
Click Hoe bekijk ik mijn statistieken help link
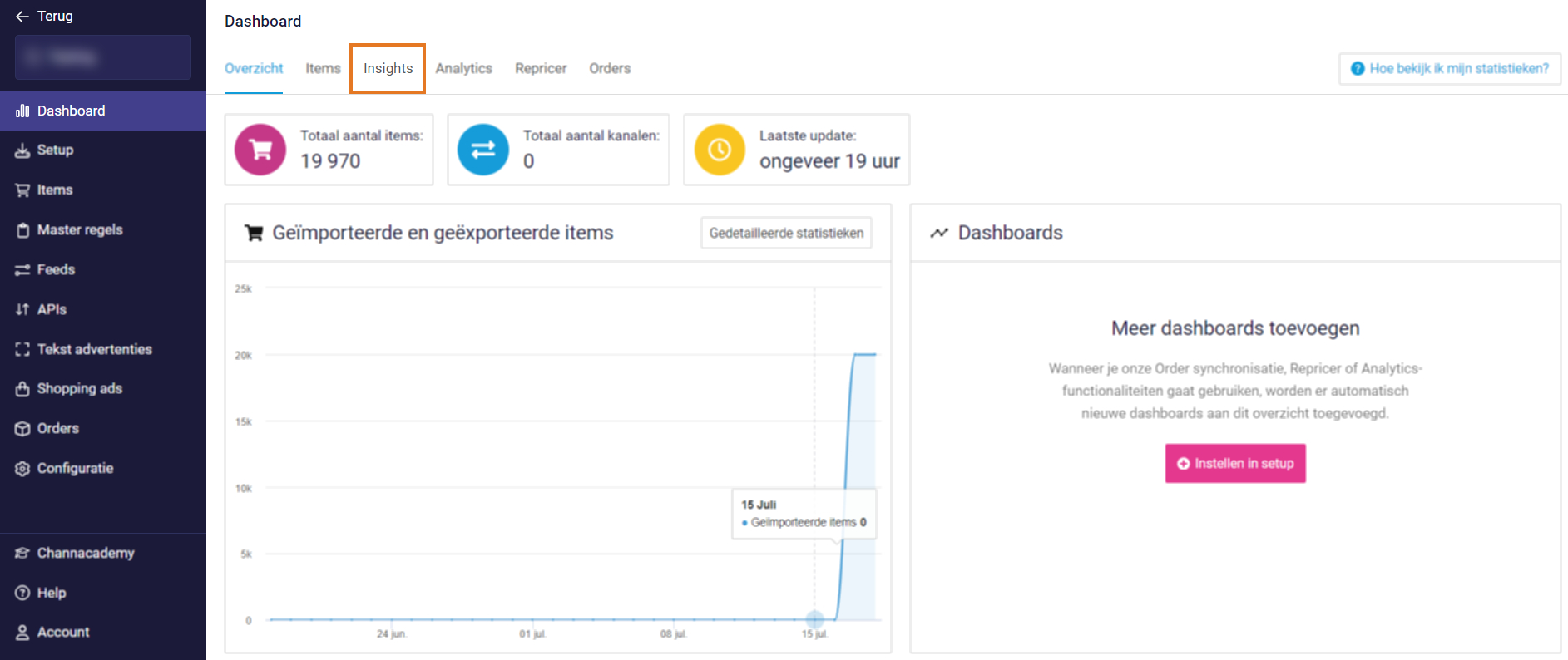coord(1450,69)
